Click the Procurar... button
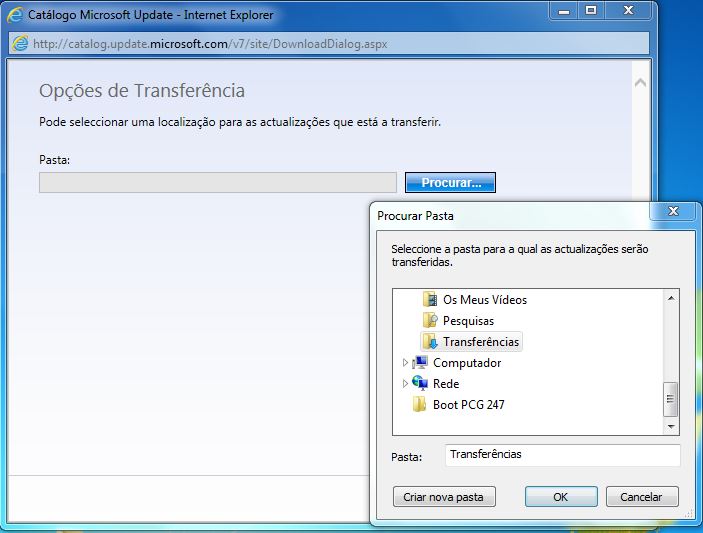The width and height of the screenshot is (703, 533). [450, 182]
